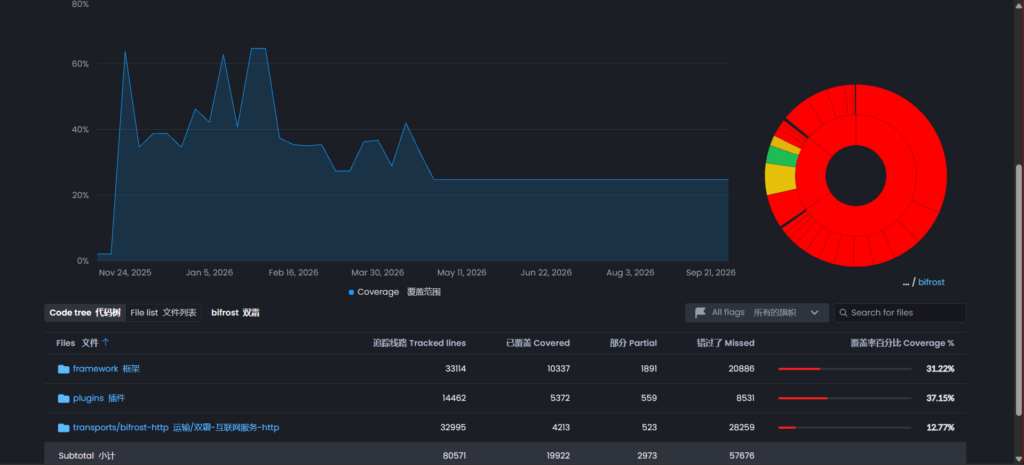Sort table by Partial column
Image resolution: width=1024 pixels, height=465 pixels.
(x=633, y=343)
